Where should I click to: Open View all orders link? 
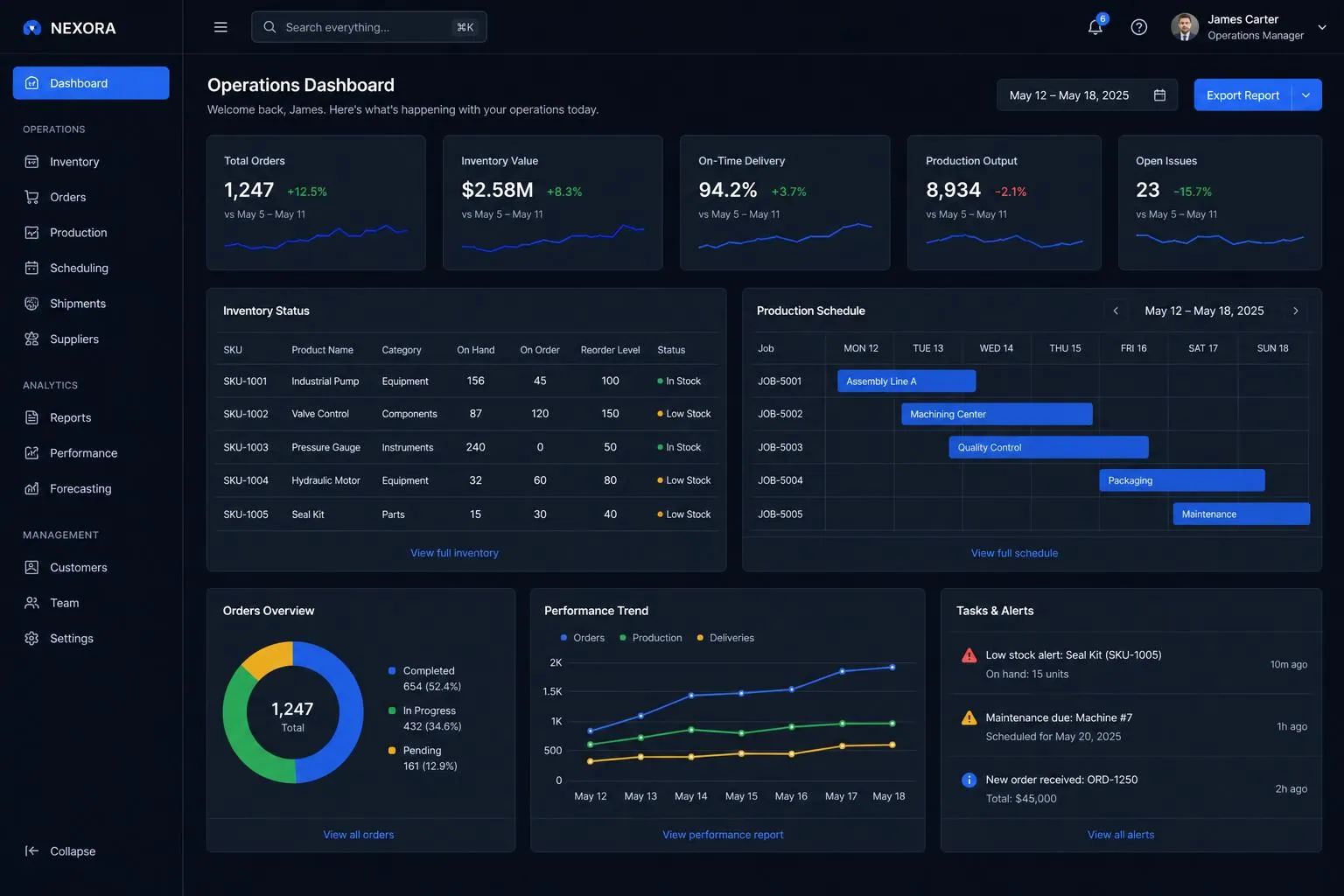click(x=359, y=835)
